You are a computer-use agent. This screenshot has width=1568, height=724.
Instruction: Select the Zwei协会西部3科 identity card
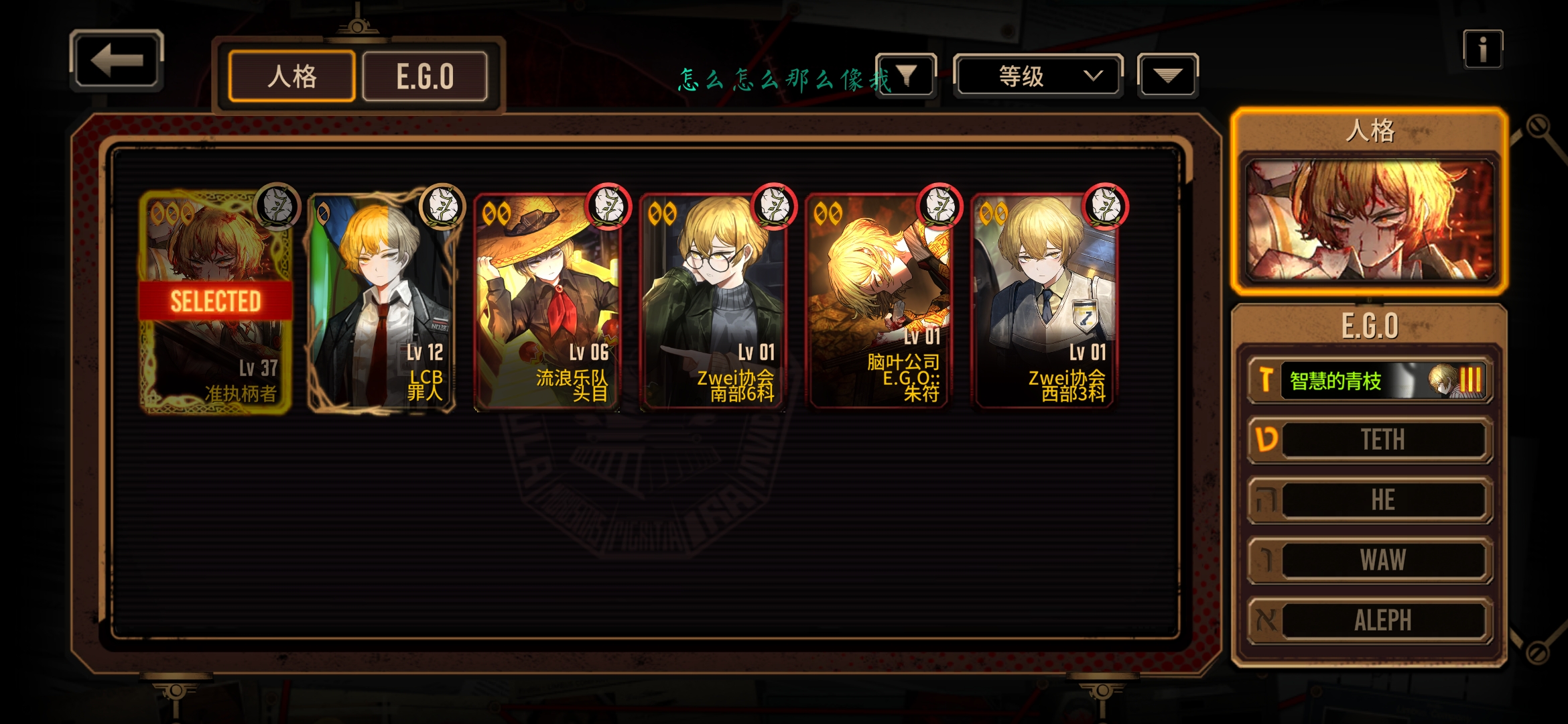pos(1044,302)
